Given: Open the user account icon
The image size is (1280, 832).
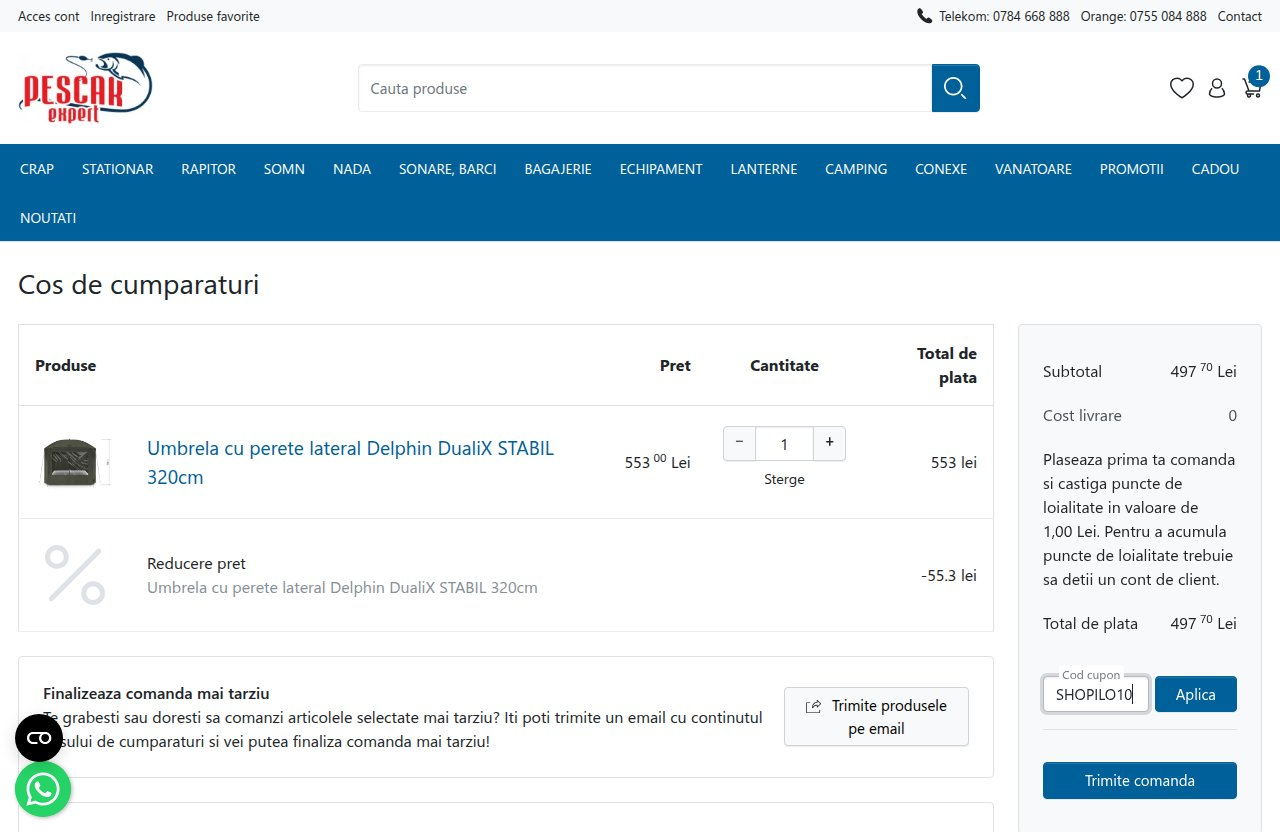Looking at the screenshot, I should pos(1217,88).
